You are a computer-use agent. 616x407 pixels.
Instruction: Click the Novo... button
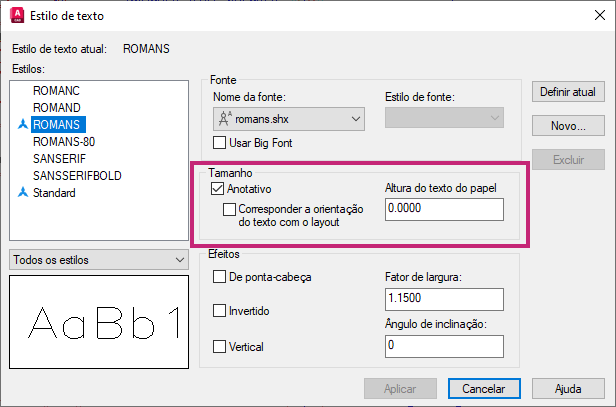click(x=568, y=126)
